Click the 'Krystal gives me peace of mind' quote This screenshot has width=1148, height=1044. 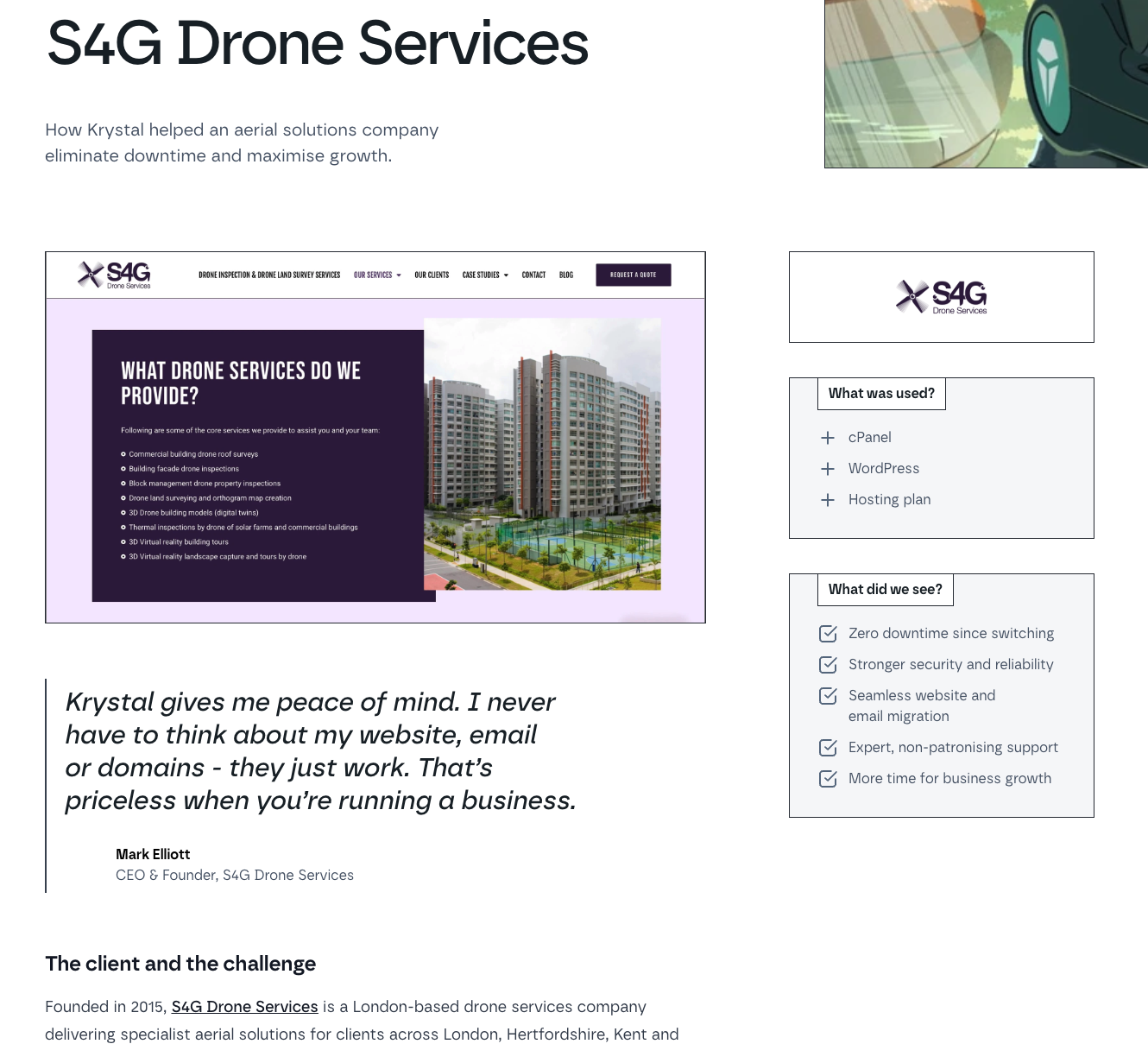point(320,751)
